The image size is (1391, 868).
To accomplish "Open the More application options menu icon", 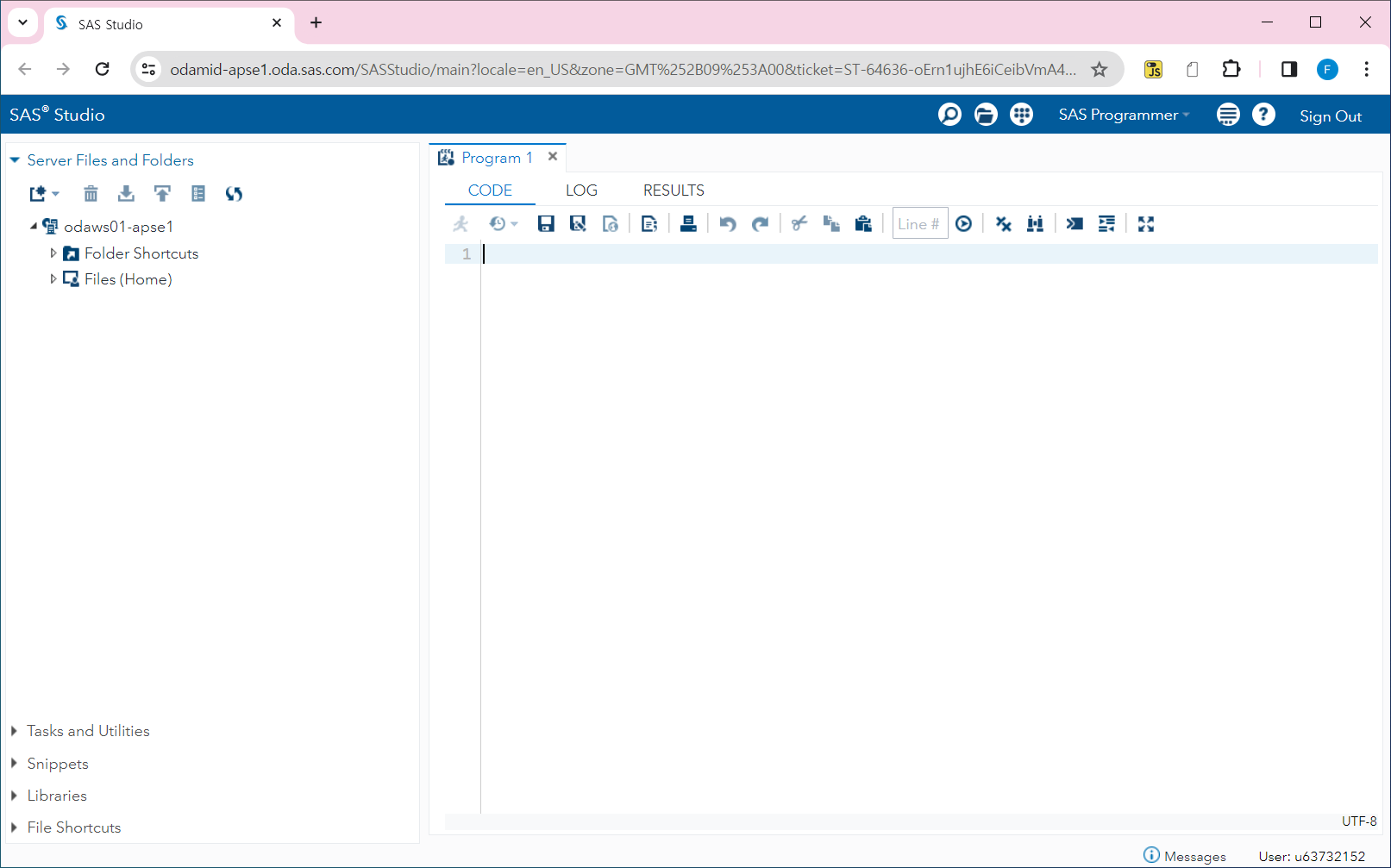I will click(x=1228, y=115).
